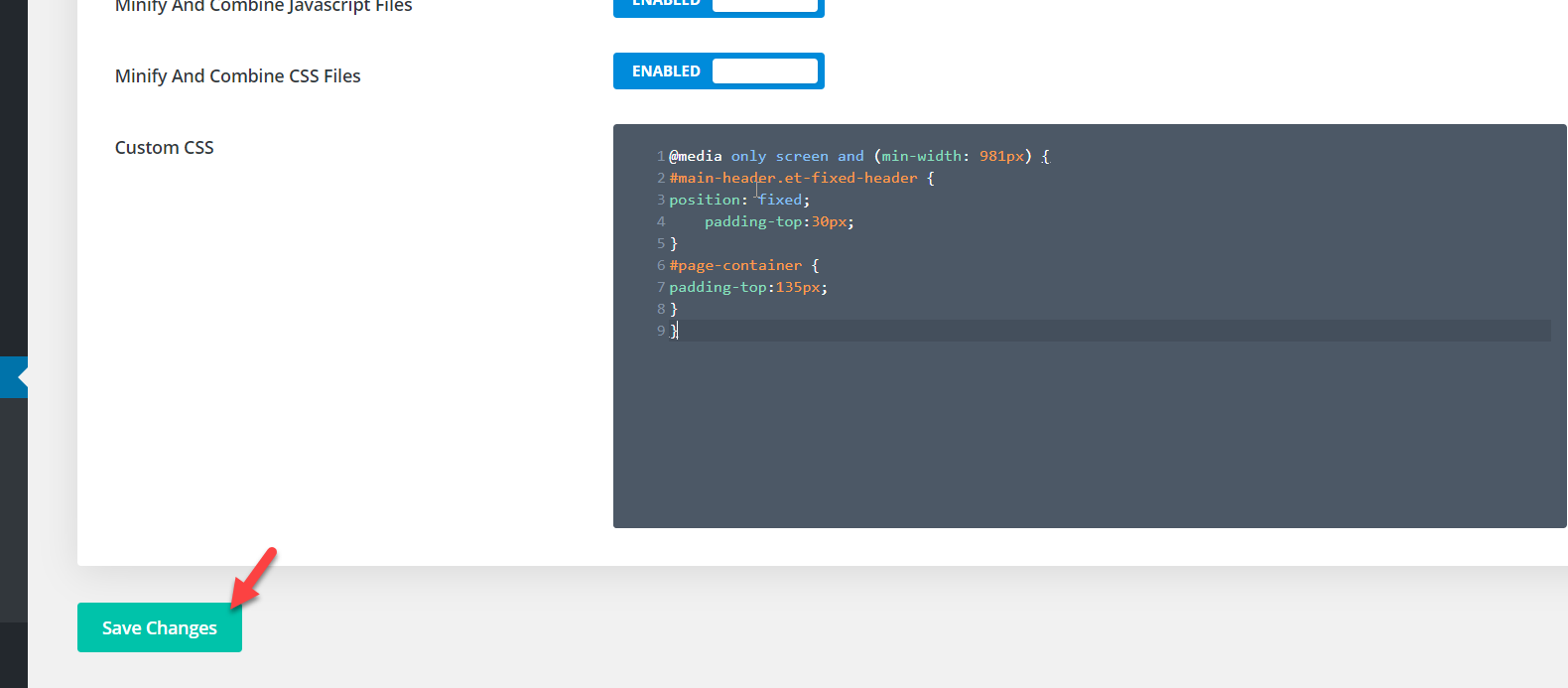Click the '#main-header.et-fixed-header' code line
Viewport: 1568px width, 688px height.
point(802,178)
